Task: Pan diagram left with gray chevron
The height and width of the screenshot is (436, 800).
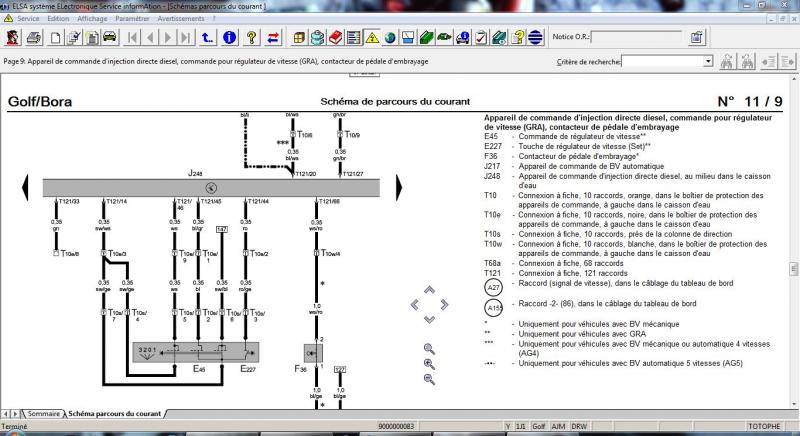Action: (415, 305)
